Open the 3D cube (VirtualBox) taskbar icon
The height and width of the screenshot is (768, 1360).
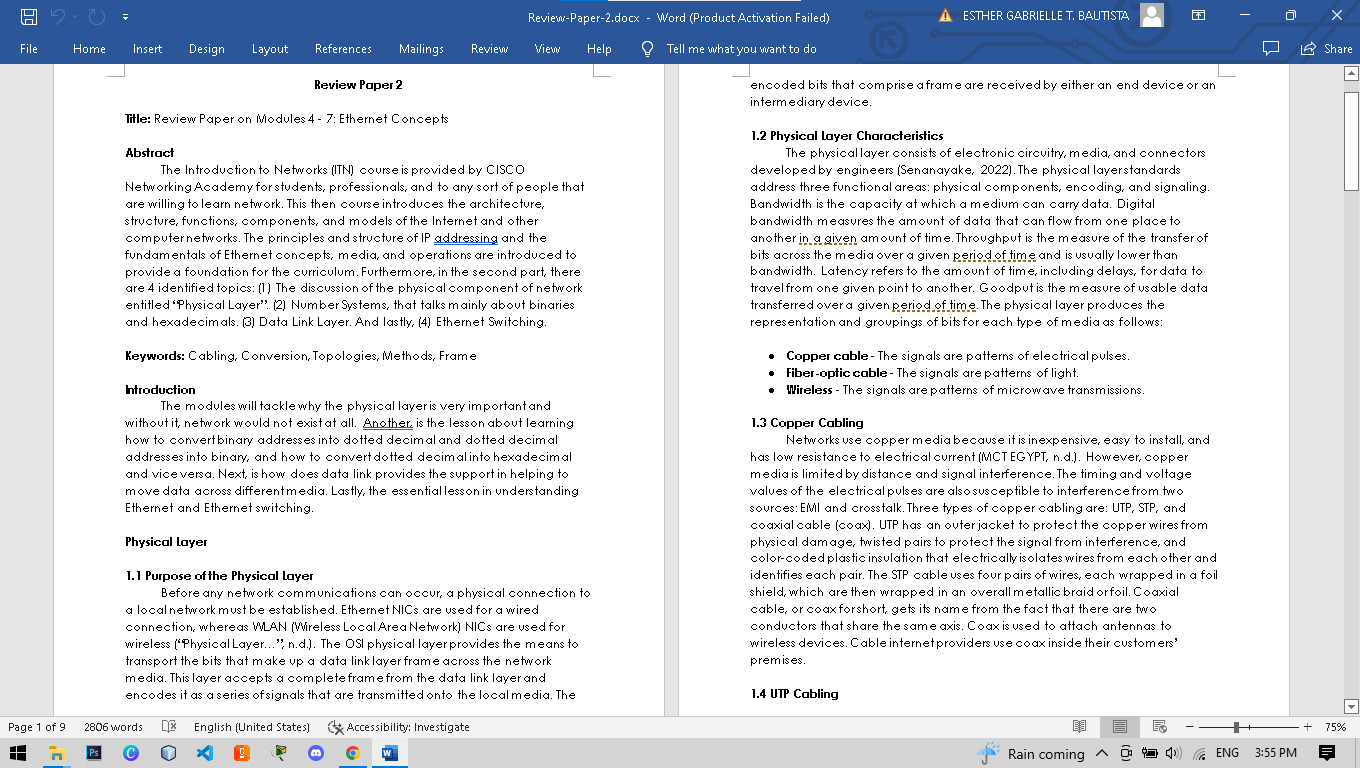pyautogui.click(x=168, y=753)
